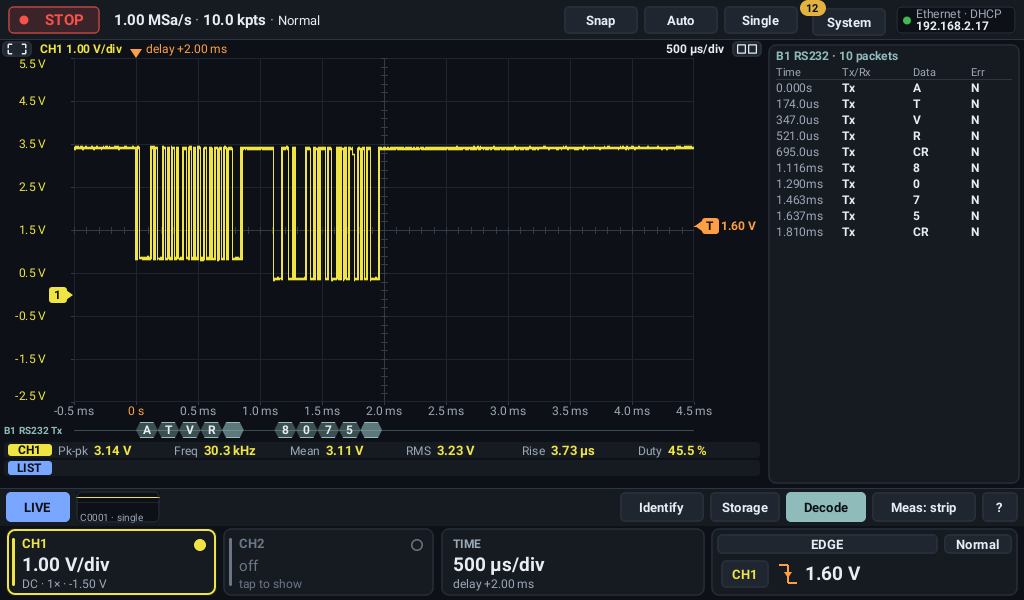Select packet row at 0.000s with data A
The height and width of the screenshot is (600, 1024).
pyautogui.click(x=893, y=88)
